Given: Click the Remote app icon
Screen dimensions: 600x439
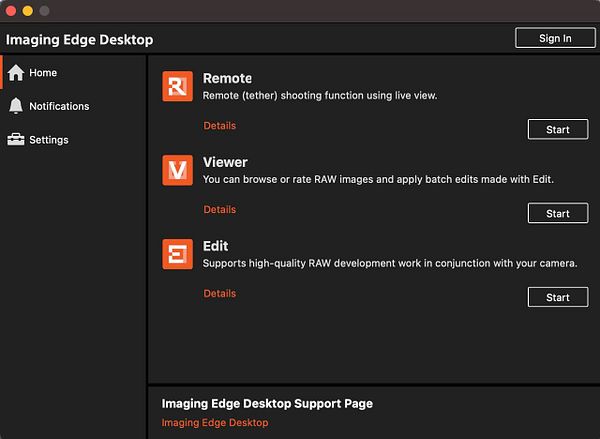Looking at the screenshot, I should point(177,87).
